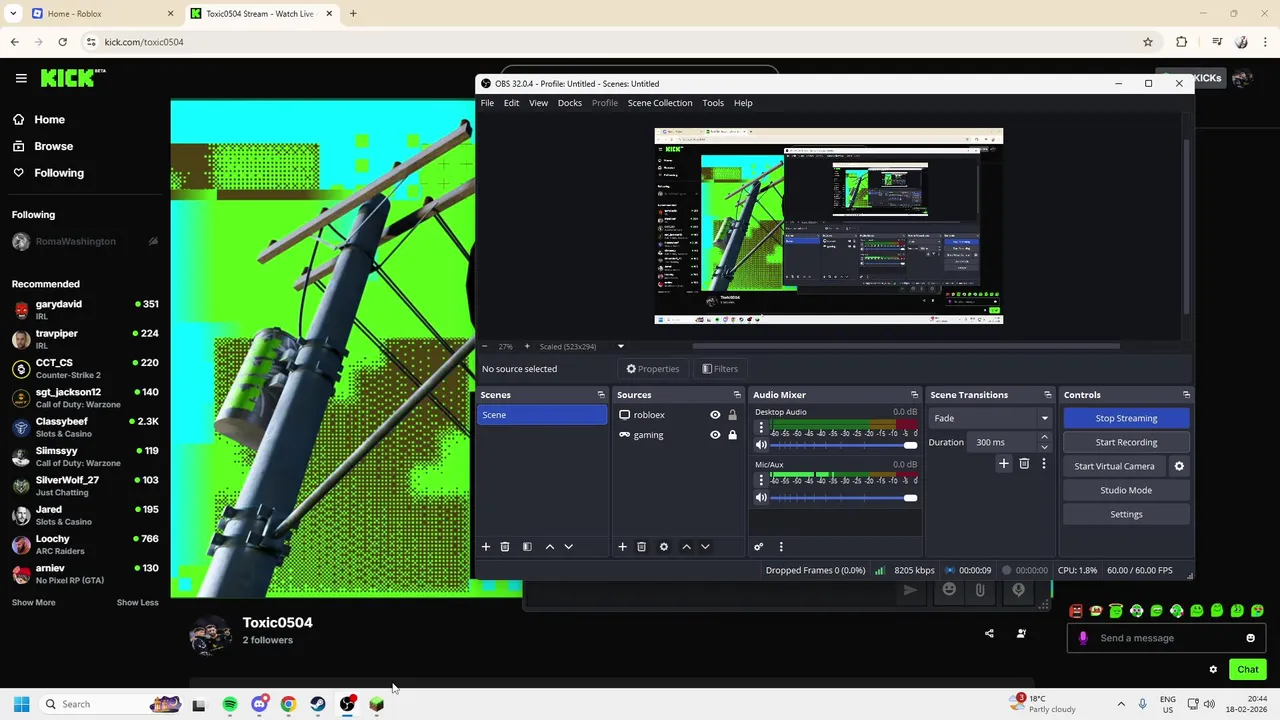Image resolution: width=1280 pixels, height=720 pixels.
Task: Toggle Studio Mode
Action: coord(1126,490)
